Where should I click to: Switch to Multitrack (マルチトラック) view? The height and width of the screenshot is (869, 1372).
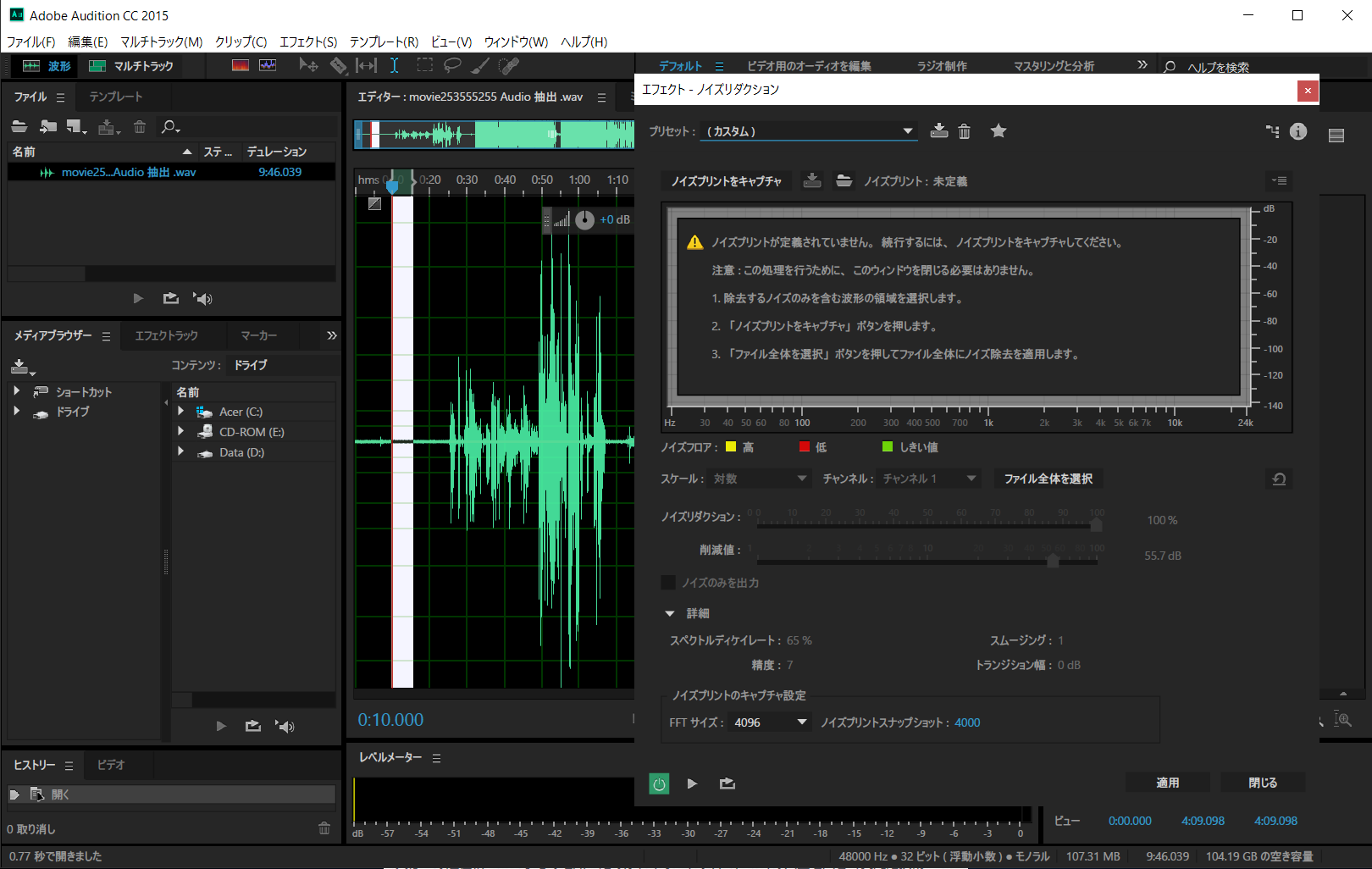[x=131, y=66]
